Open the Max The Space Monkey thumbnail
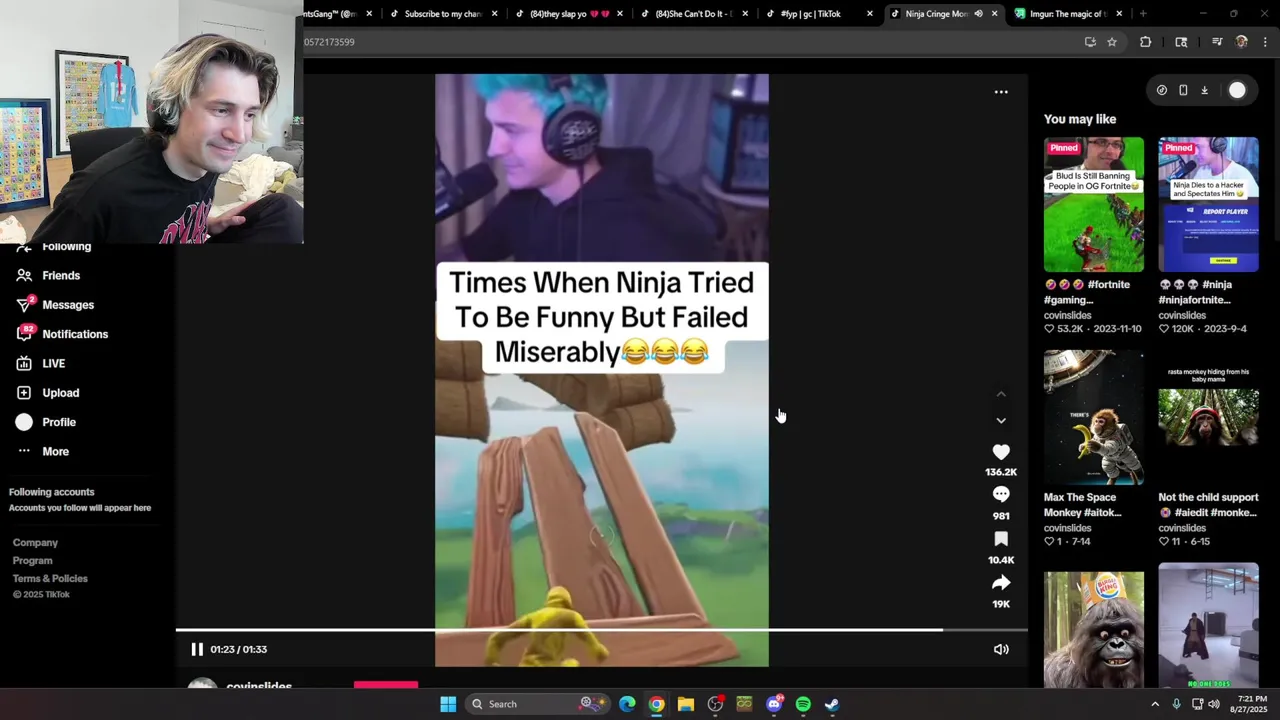Screen dimensions: 1280x720 [x=1094, y=417]
